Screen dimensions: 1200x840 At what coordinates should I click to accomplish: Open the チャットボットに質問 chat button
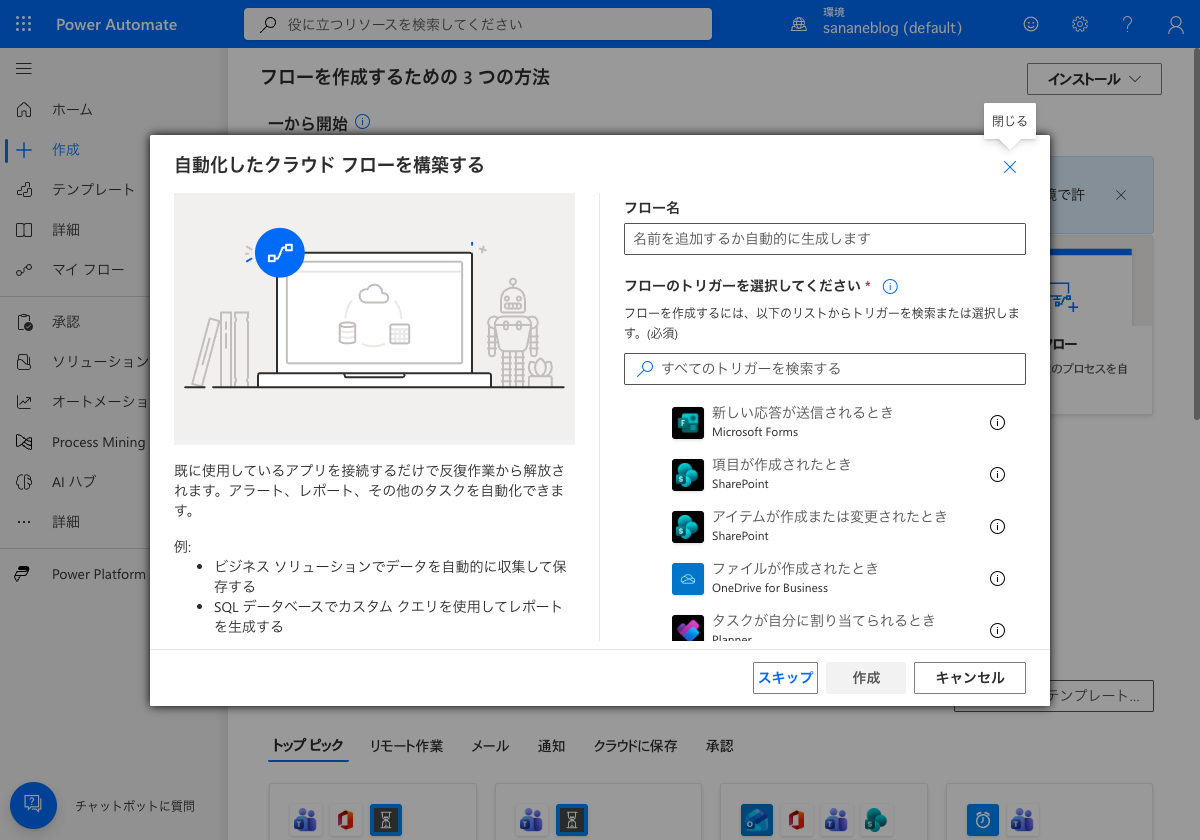point(32,804)
